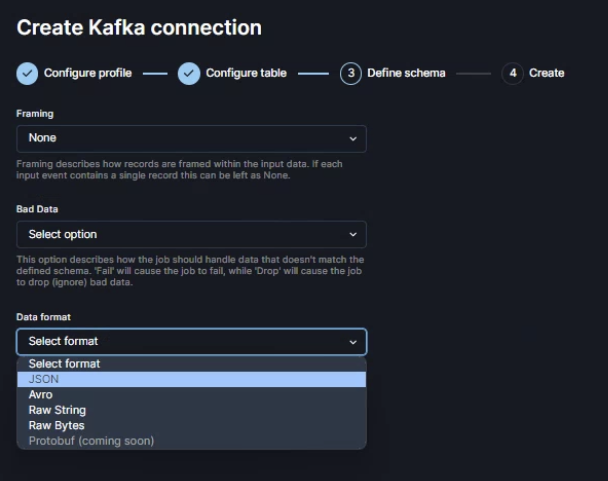This screenshot has height=481, width=608.
Task: Click the checkmark icon for Configure table
Action: point(189,73)
